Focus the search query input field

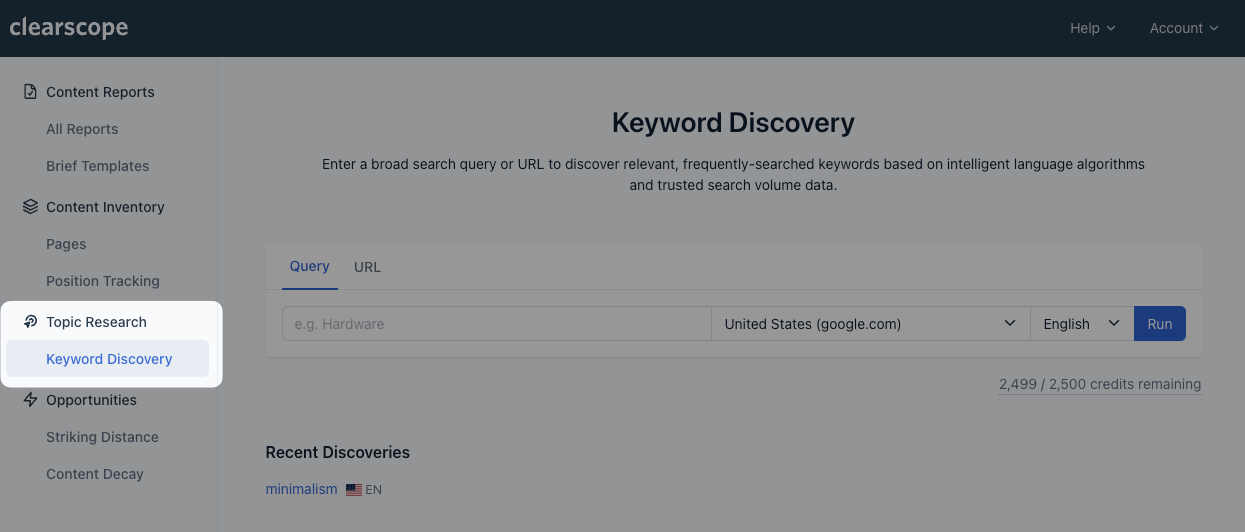496,324
